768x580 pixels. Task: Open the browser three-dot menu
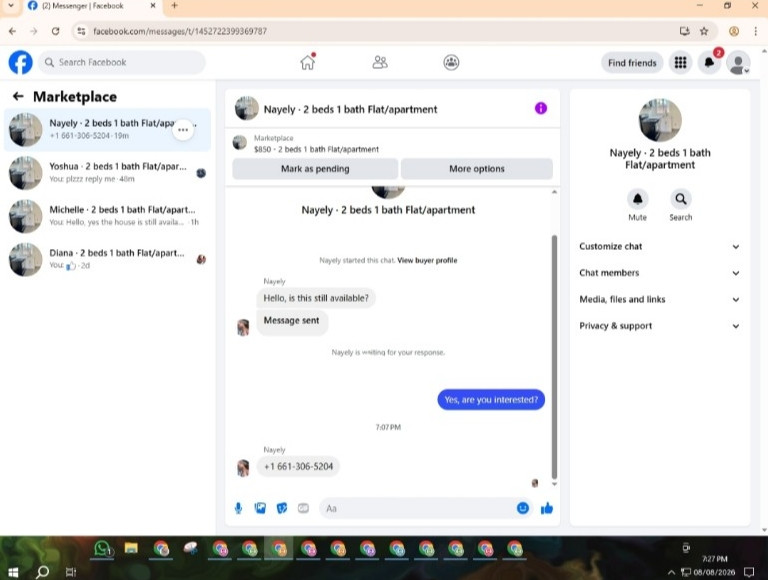pos(755,31)
